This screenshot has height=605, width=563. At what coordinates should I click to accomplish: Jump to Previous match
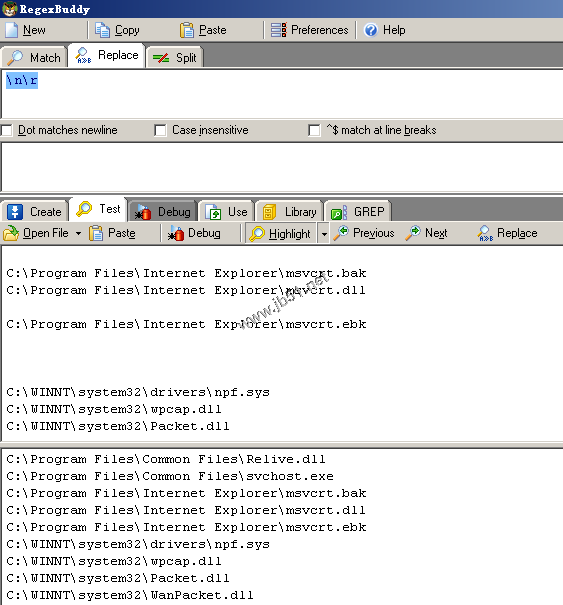point(364,233)
